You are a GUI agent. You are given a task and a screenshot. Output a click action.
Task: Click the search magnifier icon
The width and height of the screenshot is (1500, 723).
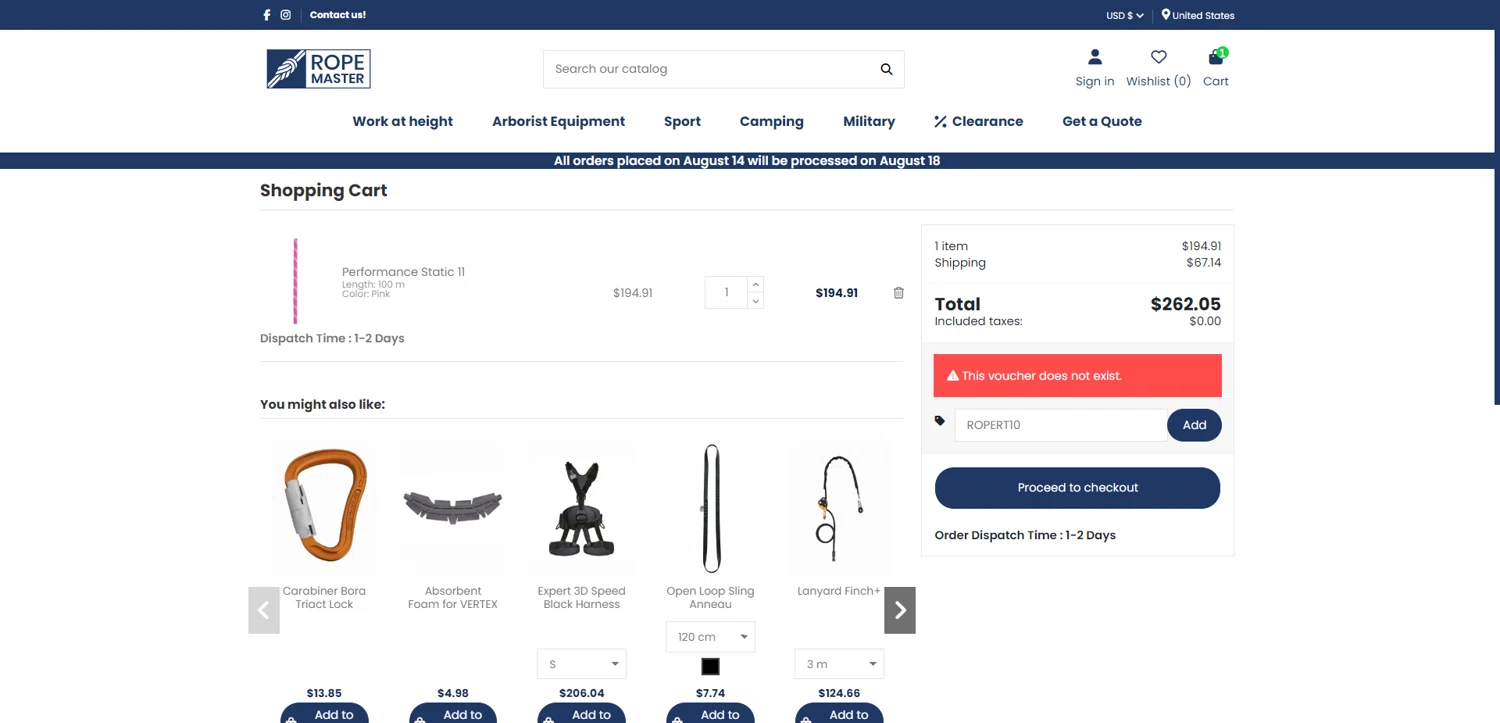pyautogui.click(x=886, y=69)
